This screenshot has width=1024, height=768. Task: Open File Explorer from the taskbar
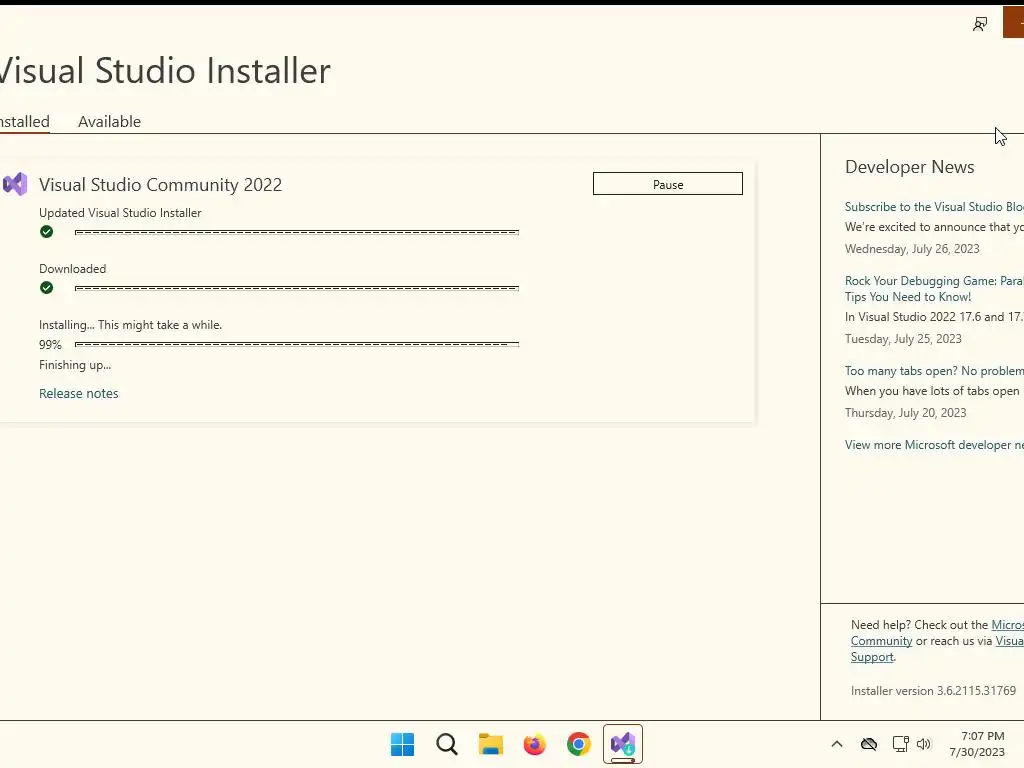click(490, 744)
